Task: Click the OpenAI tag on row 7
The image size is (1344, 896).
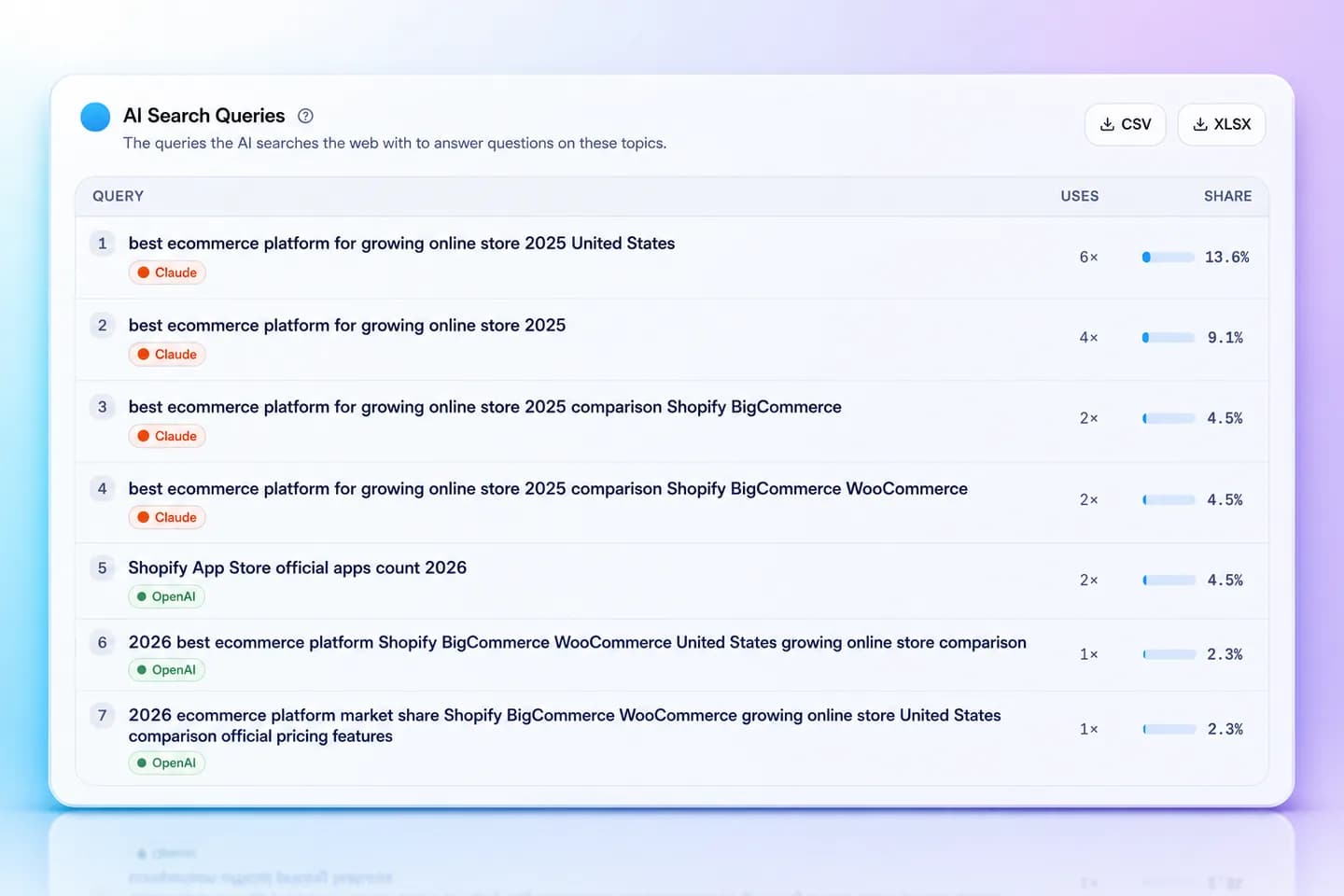Action: (166, 763)
